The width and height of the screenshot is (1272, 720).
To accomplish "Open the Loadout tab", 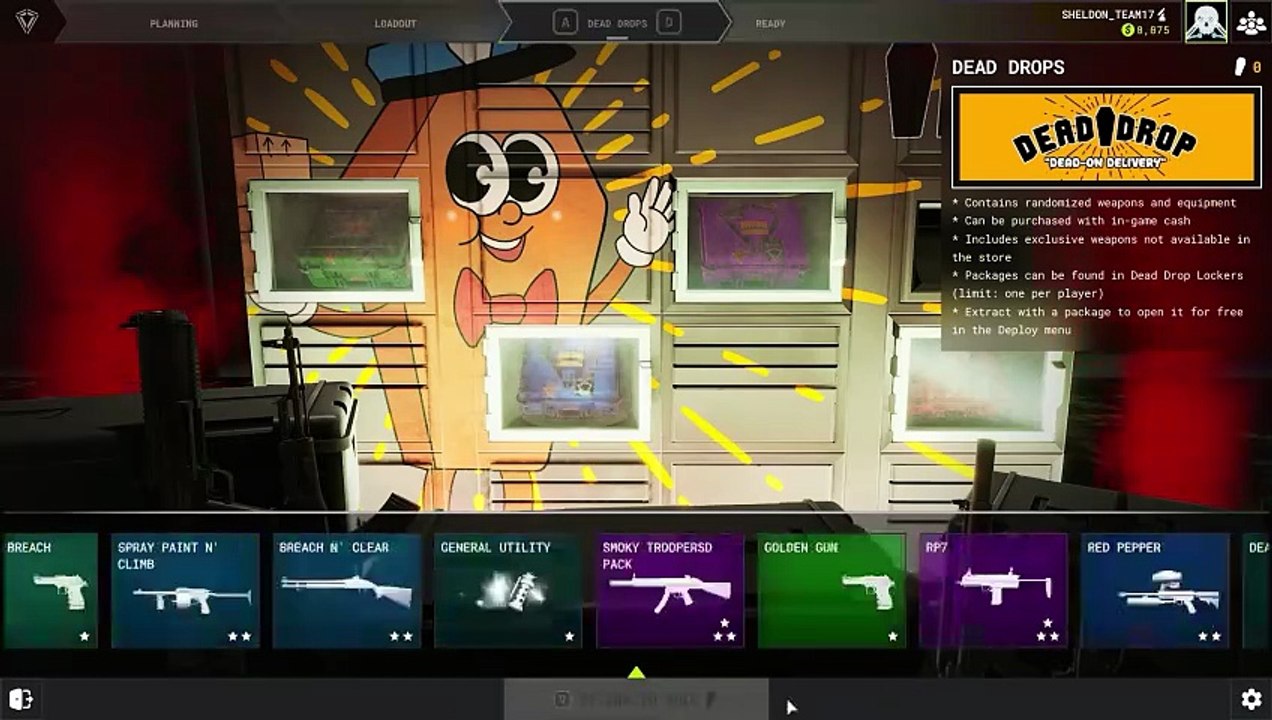I will pos(395,23).
